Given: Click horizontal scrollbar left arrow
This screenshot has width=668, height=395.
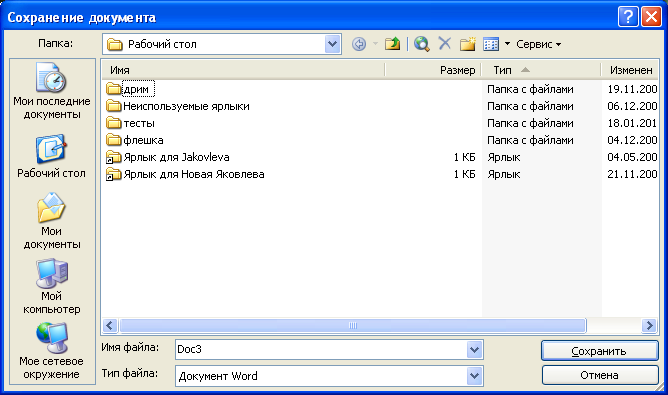Looking at the screenshot, I should tap(110, 326).
